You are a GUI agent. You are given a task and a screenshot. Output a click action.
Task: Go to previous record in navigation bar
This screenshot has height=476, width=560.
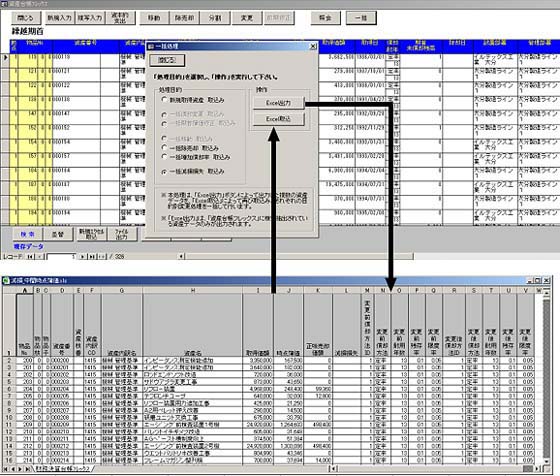pyautogui.click(x=40, y=256)
